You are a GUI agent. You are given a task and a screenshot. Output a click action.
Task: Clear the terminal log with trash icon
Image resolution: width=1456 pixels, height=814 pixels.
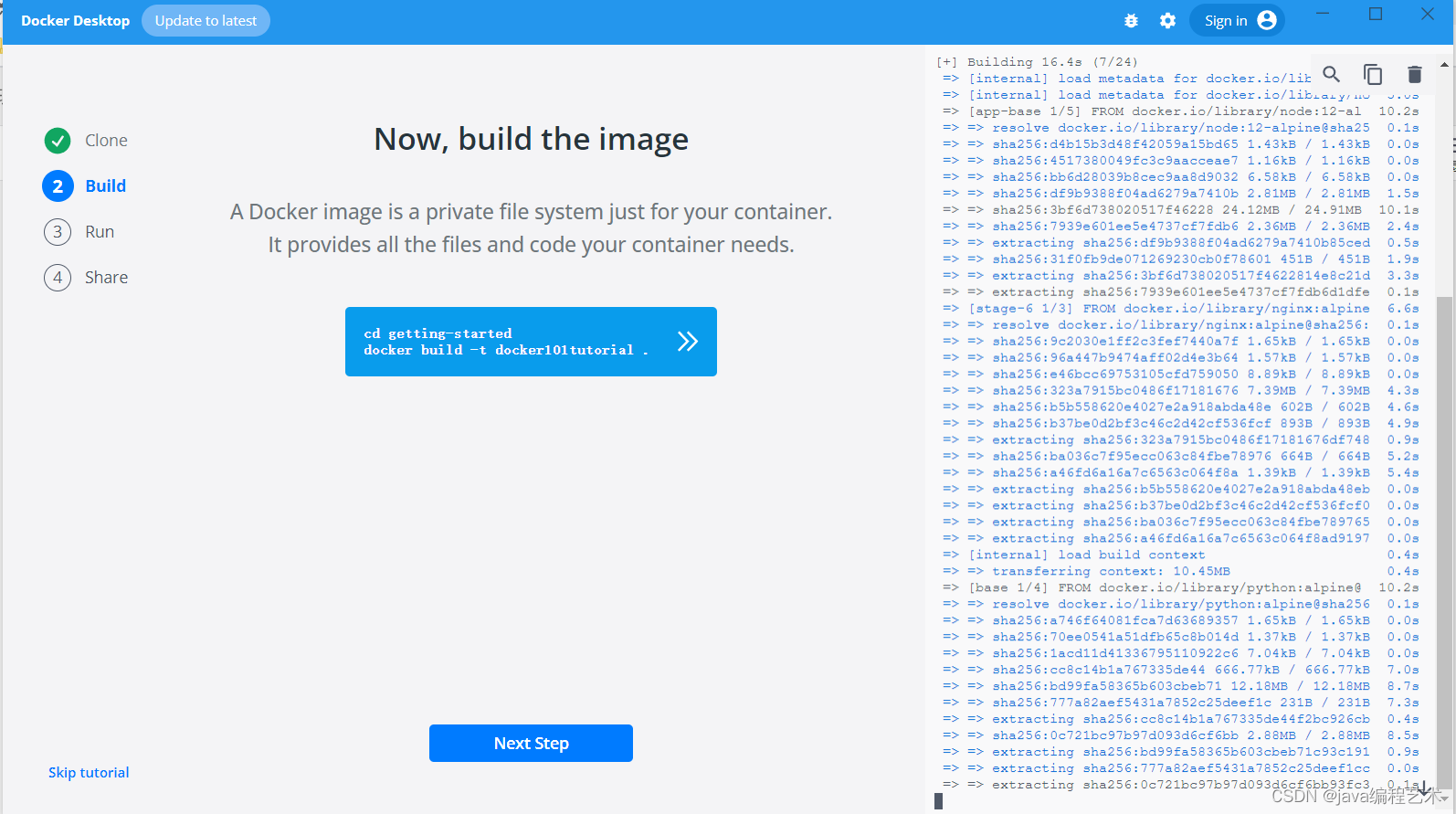[1414, 74]
